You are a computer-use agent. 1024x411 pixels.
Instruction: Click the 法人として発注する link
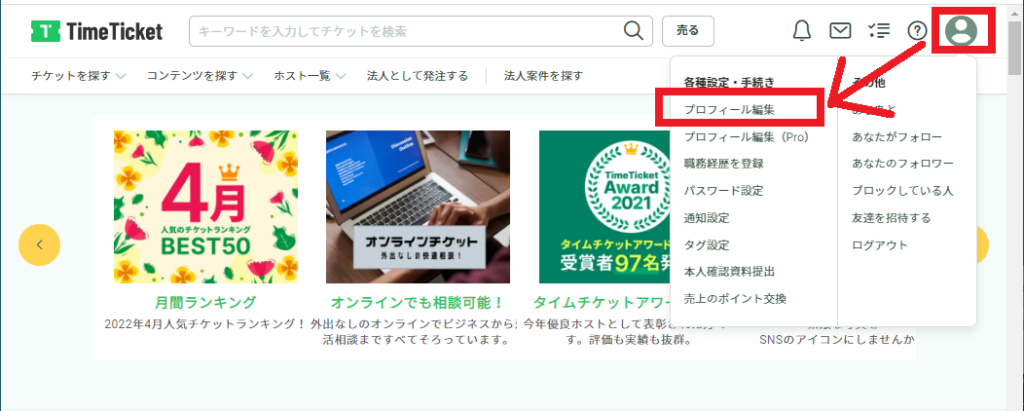(x=417, y=76)
